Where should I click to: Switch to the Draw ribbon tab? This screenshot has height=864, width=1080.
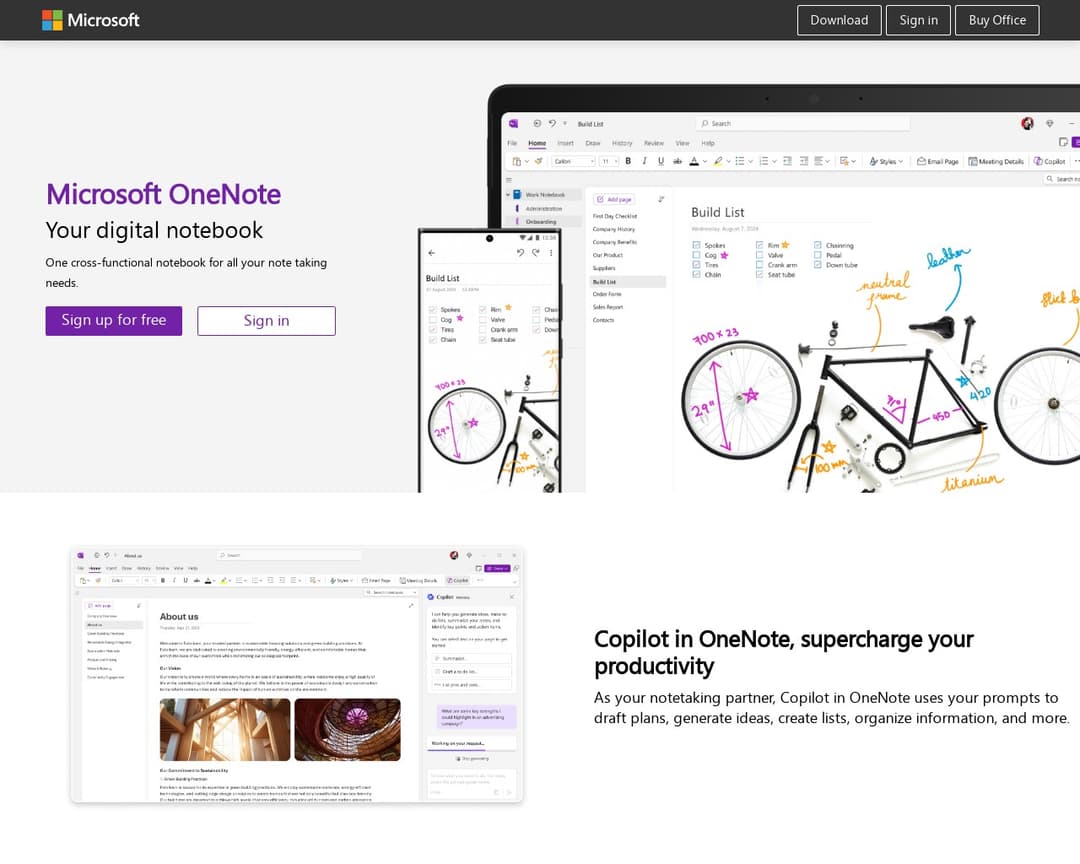[x=594, y=143]
